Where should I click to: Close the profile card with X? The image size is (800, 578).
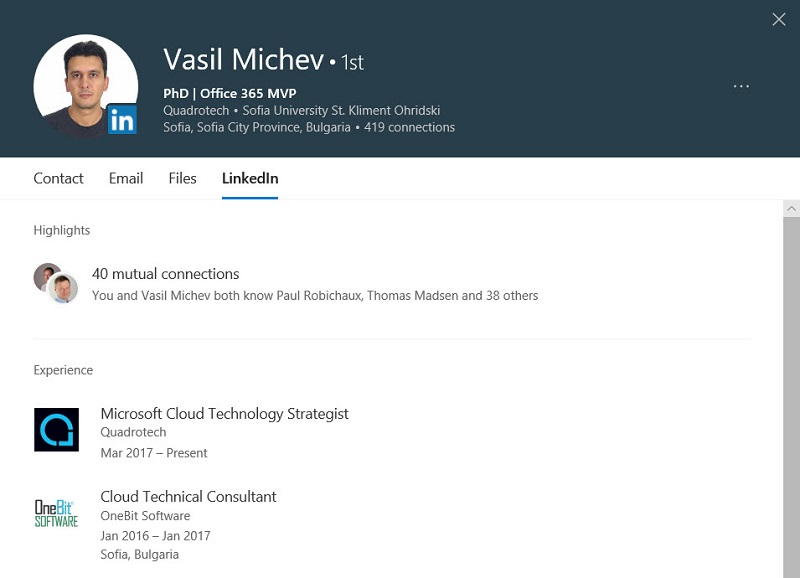779,19
